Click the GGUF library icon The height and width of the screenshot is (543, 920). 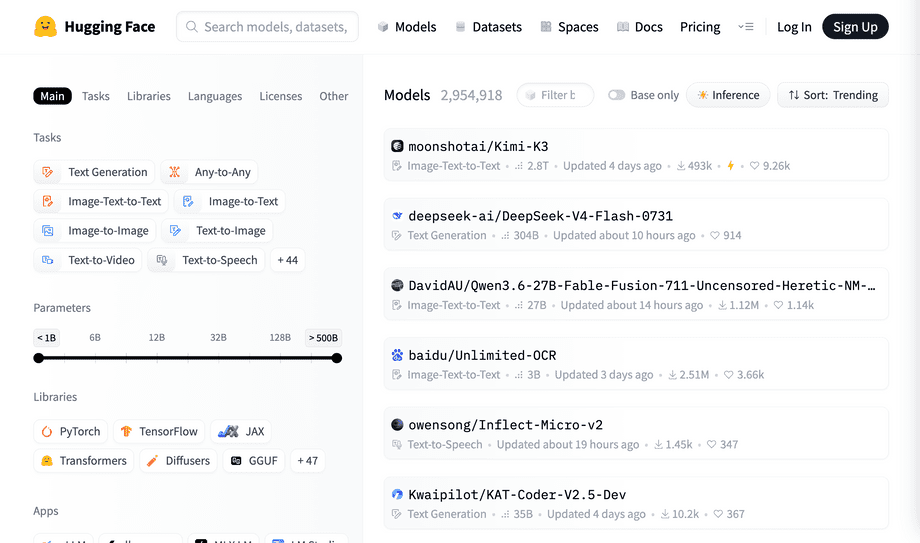point(236,461)
